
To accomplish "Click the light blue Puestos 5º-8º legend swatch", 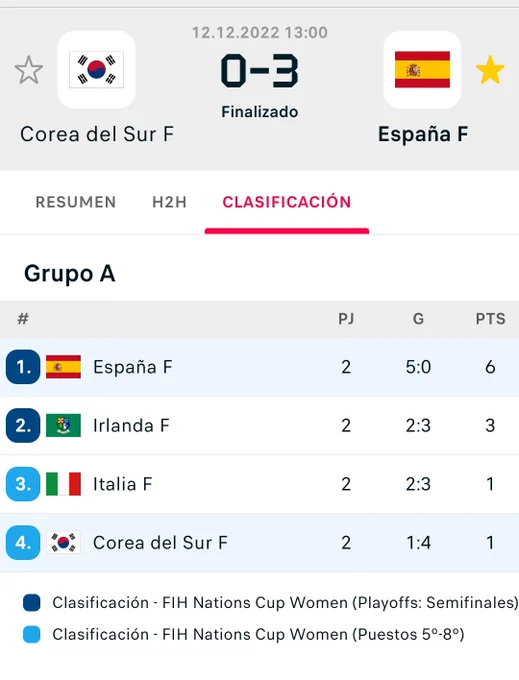I will click(32, 634).
